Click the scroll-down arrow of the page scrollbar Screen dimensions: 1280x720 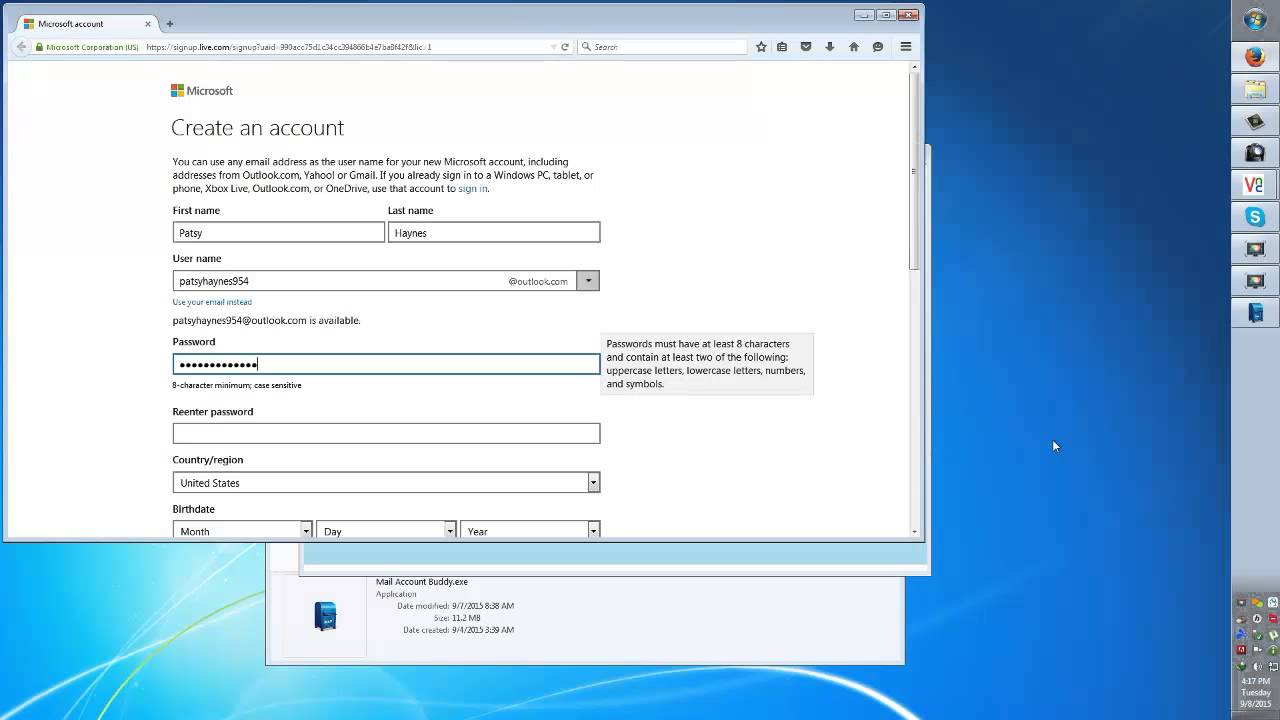click(x=914, y=532)
